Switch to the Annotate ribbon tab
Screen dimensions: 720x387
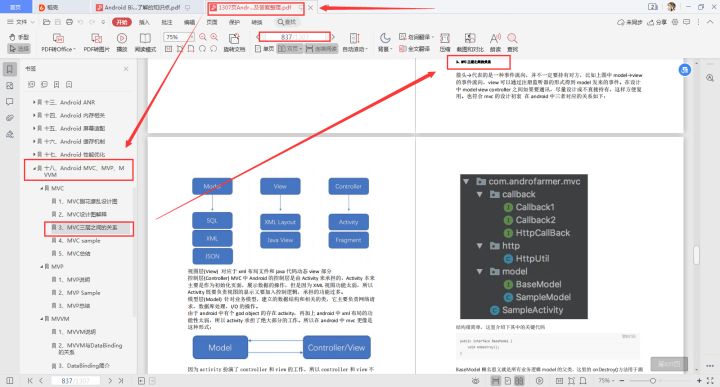pyautogui.click(x=167, y=22)
